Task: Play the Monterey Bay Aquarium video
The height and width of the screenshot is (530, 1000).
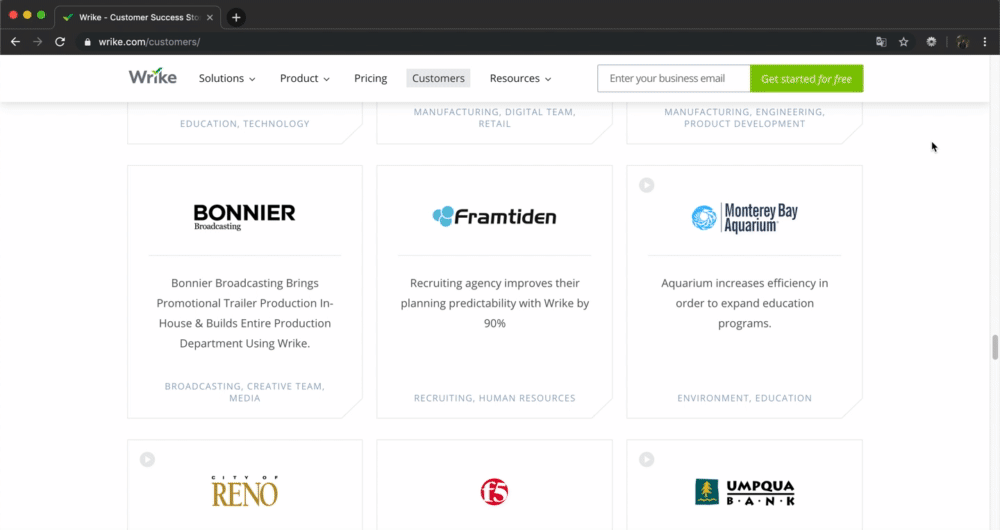Action: point(647,185)
